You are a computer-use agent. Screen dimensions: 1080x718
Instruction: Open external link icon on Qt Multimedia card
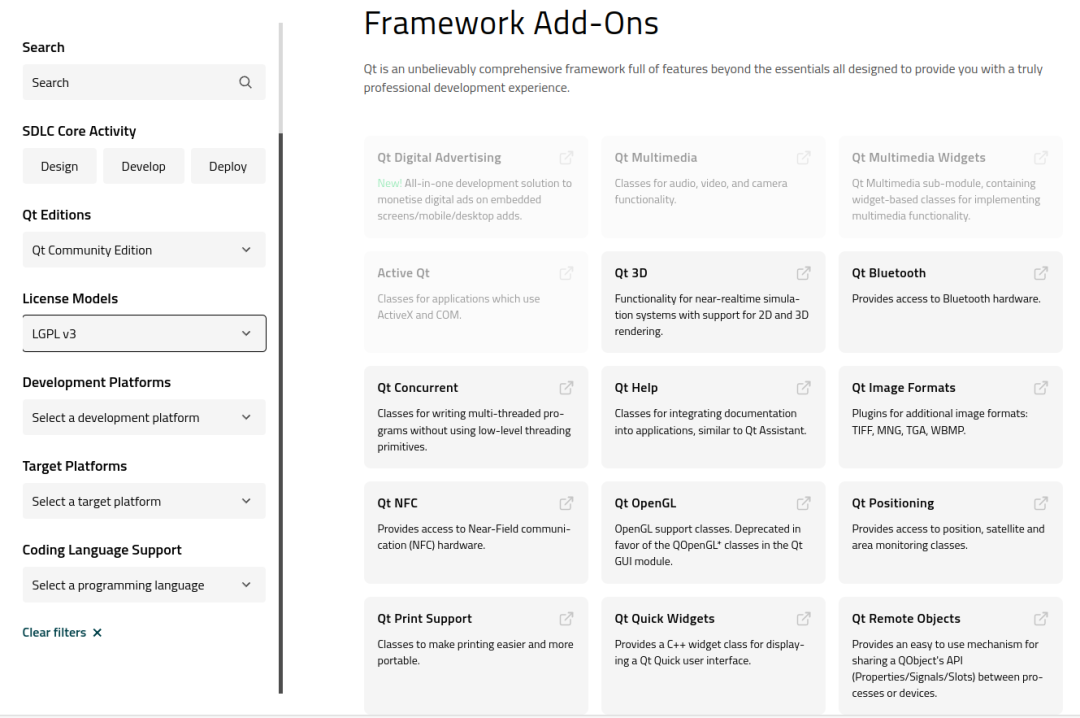[803, 158]
